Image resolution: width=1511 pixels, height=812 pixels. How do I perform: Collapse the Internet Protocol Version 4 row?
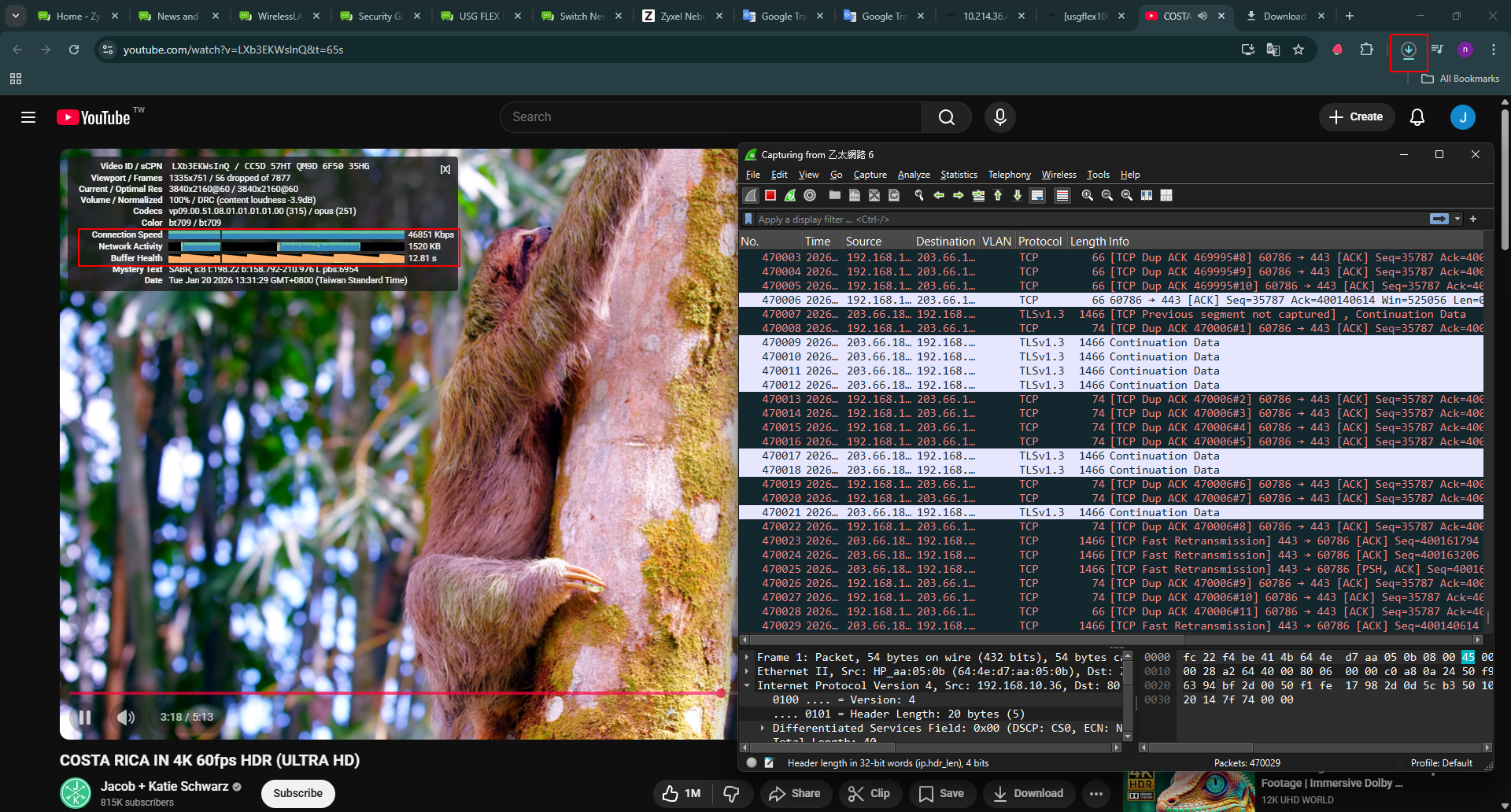point(747,685)
